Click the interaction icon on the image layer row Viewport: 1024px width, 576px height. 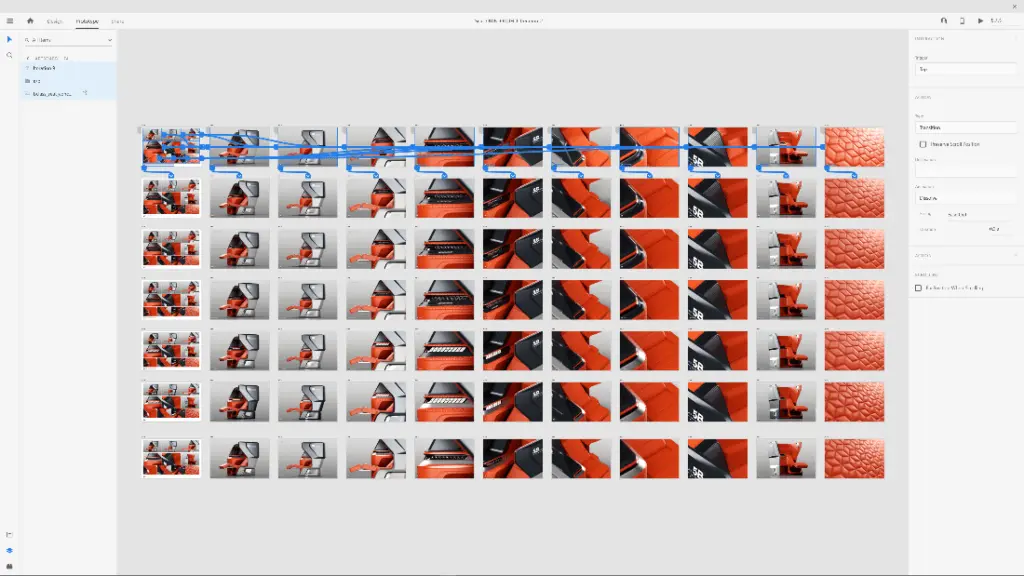pos(85,93)
